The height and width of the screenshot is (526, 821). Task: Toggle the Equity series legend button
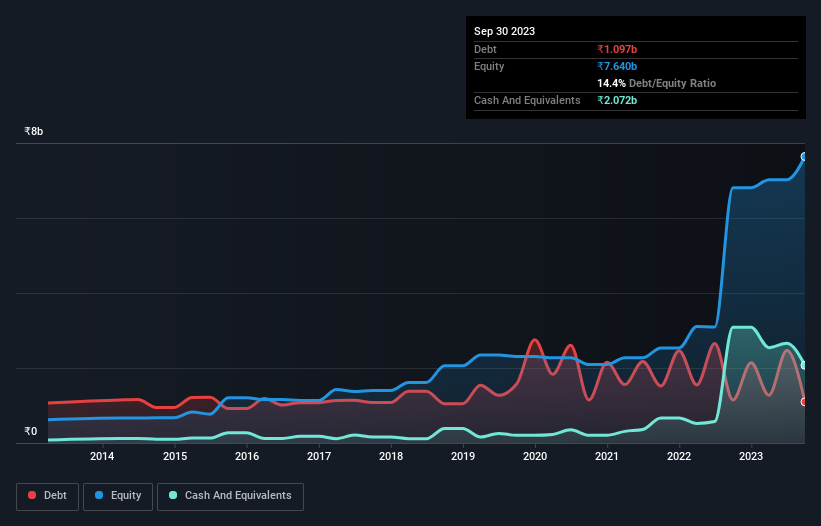click(118, 496)
